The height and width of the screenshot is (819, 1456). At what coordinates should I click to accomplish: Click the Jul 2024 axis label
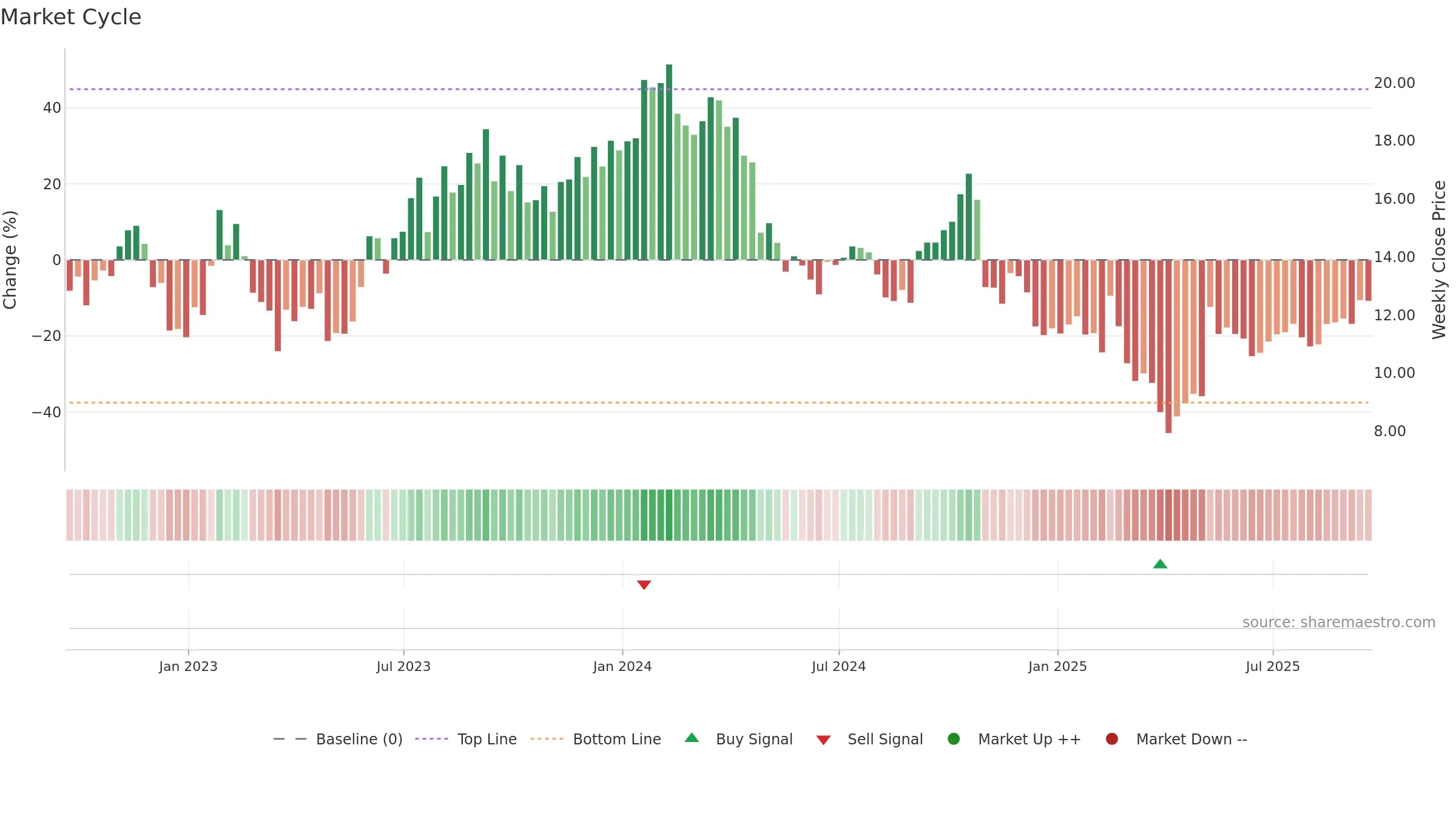coord(839,667)
